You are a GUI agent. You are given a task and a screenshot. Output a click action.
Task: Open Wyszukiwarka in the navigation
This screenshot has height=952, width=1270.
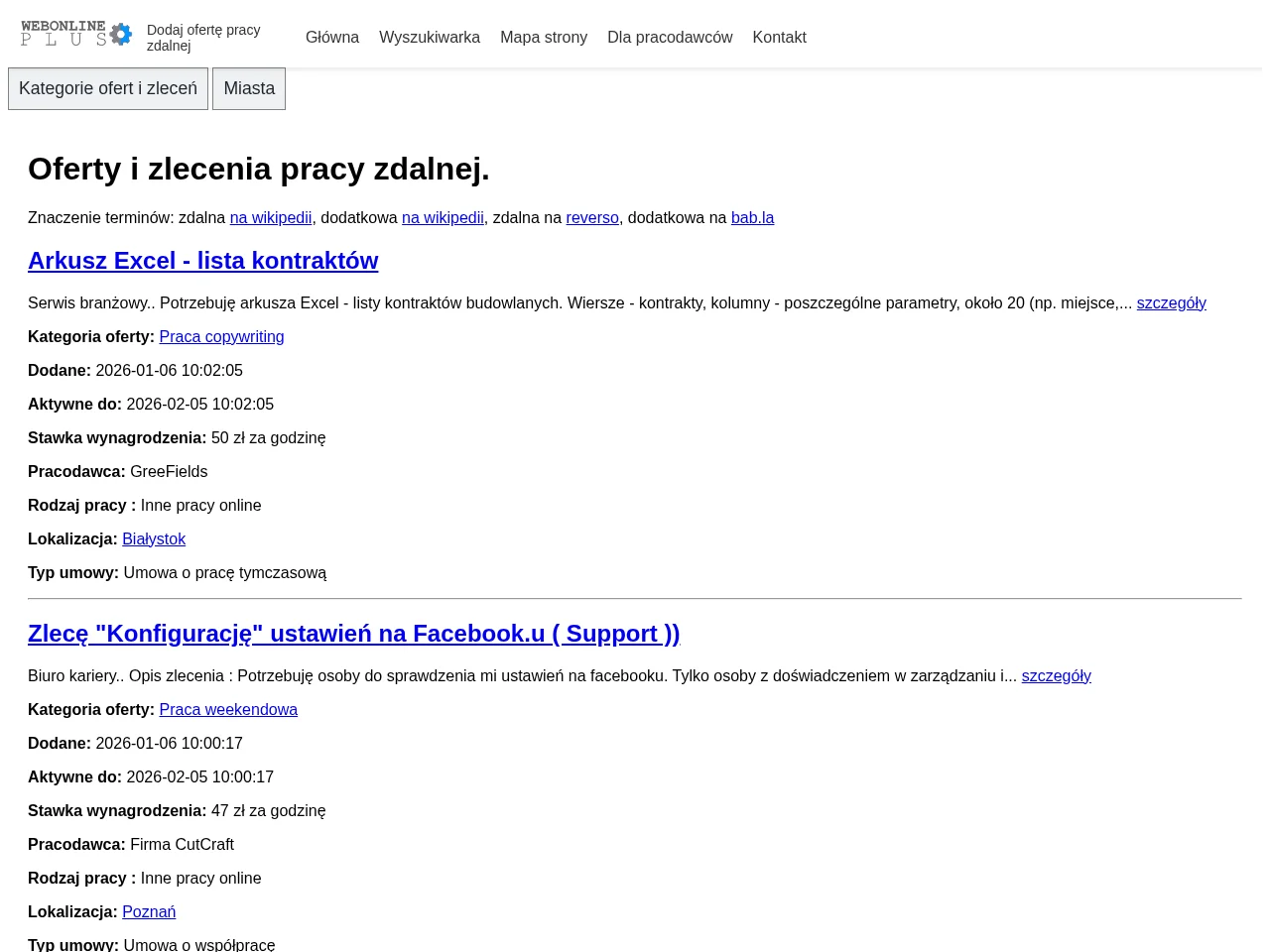430,37
